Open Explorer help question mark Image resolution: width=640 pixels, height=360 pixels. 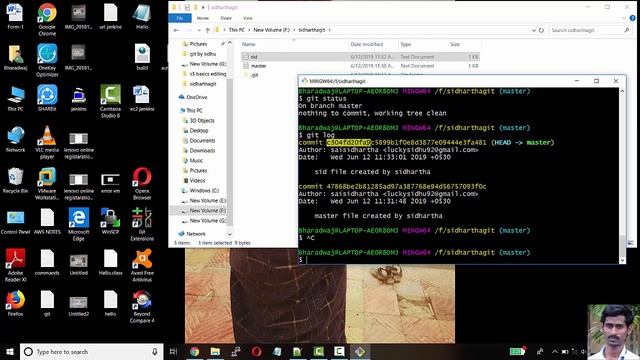coord(632,18)
